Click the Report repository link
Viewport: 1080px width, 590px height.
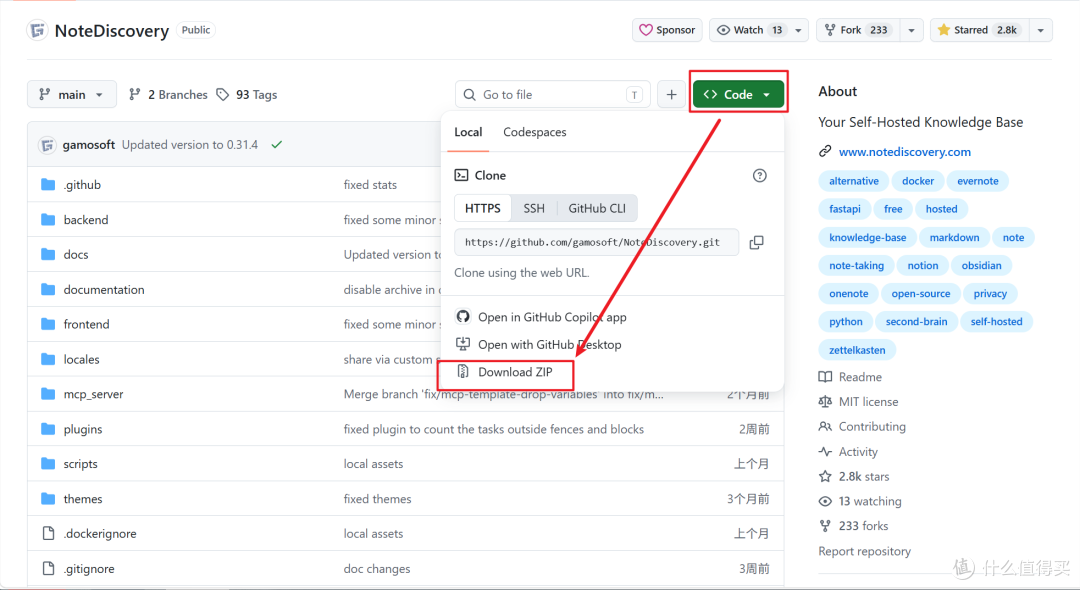[x=864, y=551]
